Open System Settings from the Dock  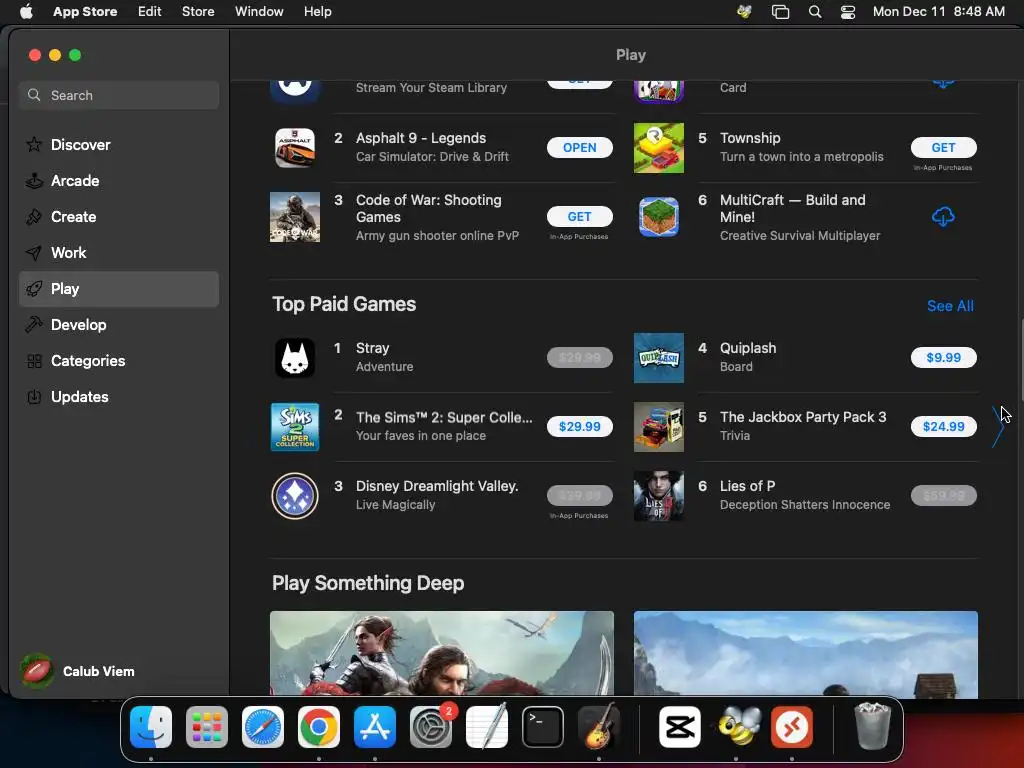[x=431, y=727]
